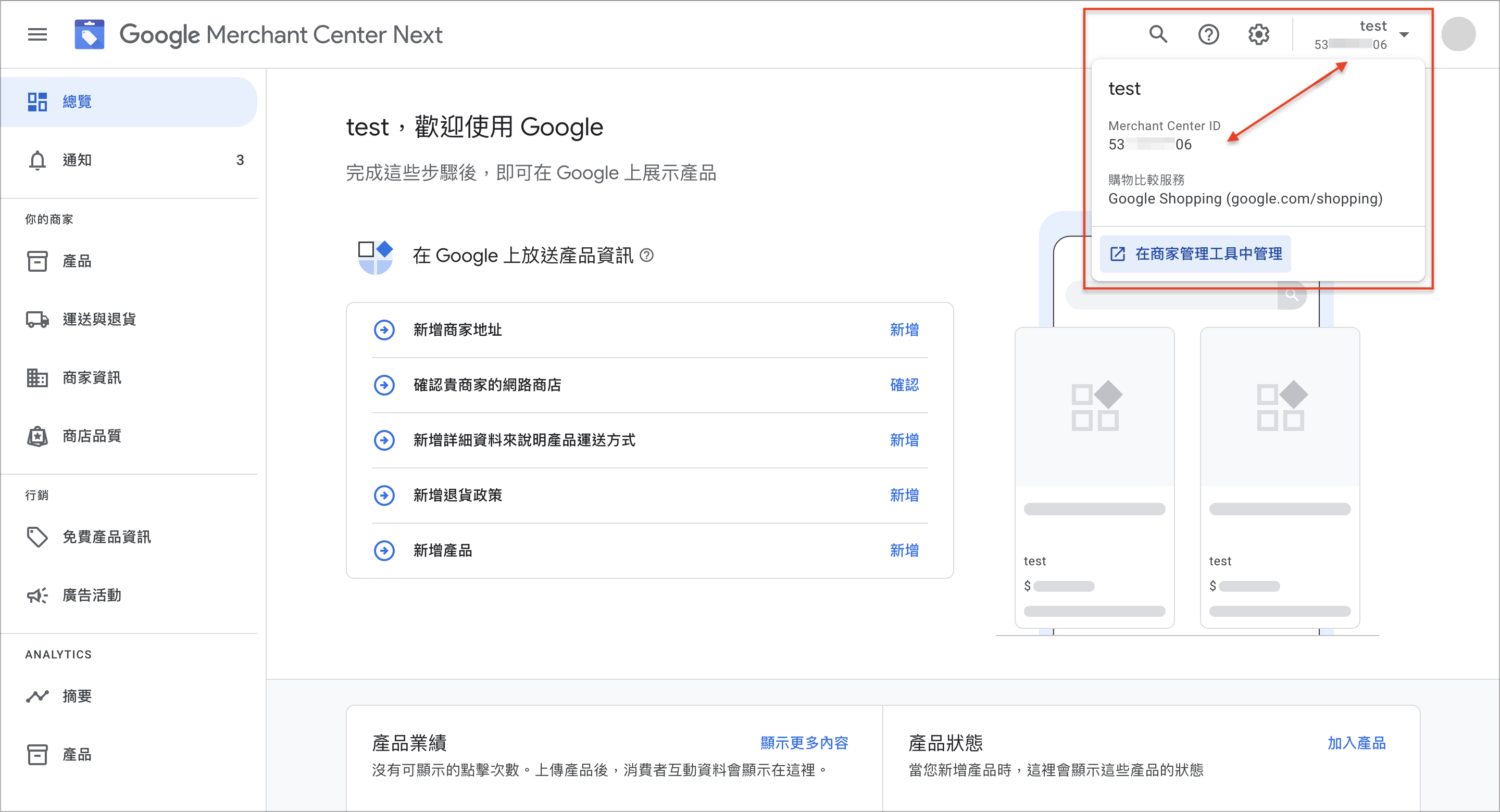Click 新增退貨政策 task text
This screenshot has width=1500, height=812.
coord(458,496)
